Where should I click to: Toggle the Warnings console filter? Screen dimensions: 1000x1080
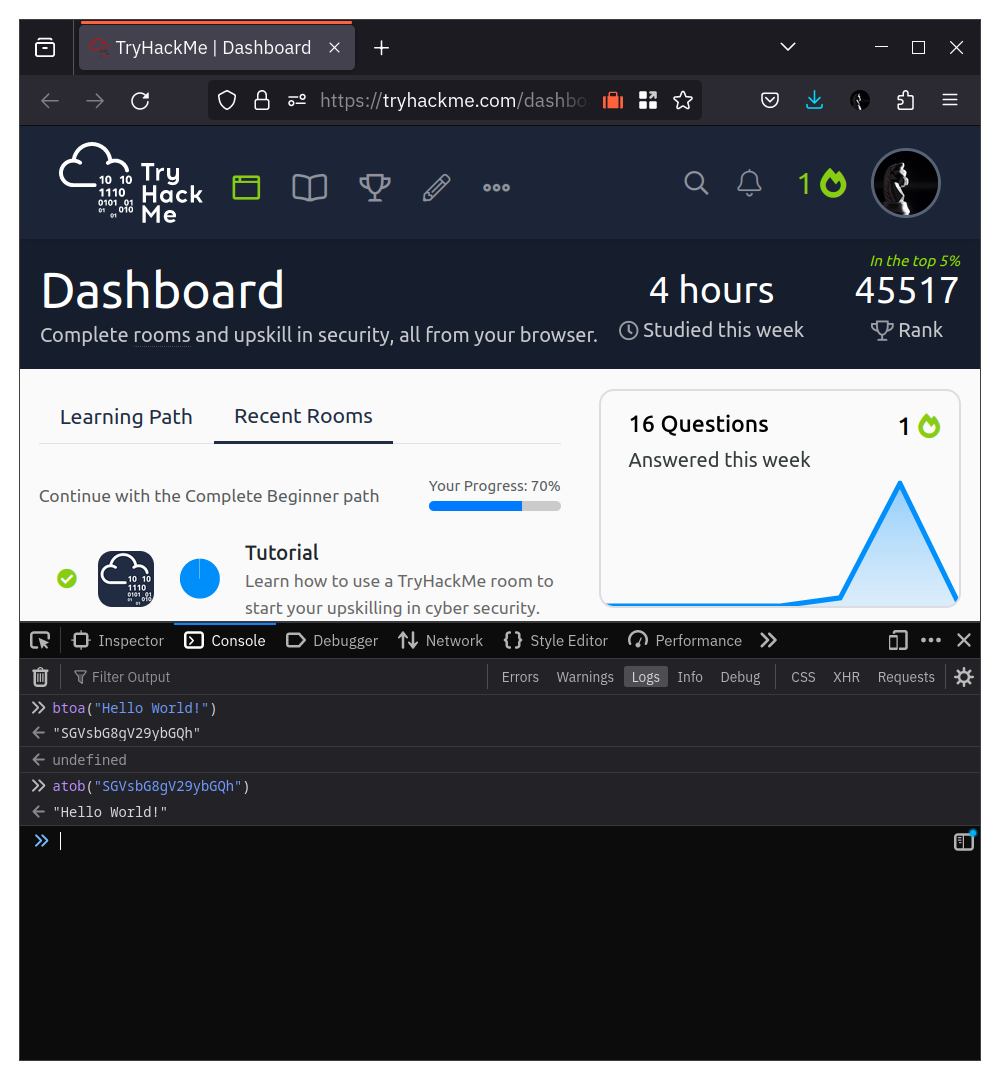click(585, 677)
